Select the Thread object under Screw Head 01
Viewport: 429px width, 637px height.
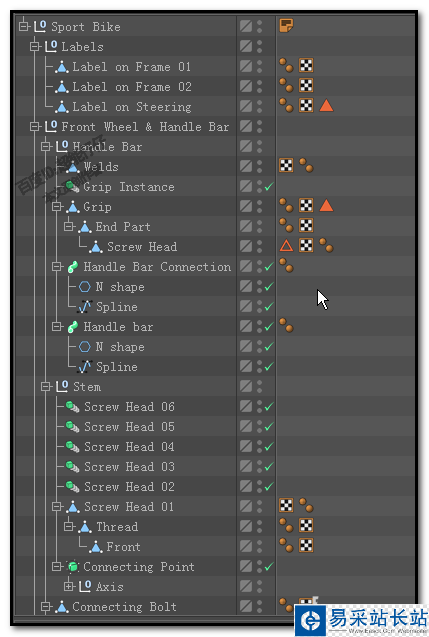[117, 526]
